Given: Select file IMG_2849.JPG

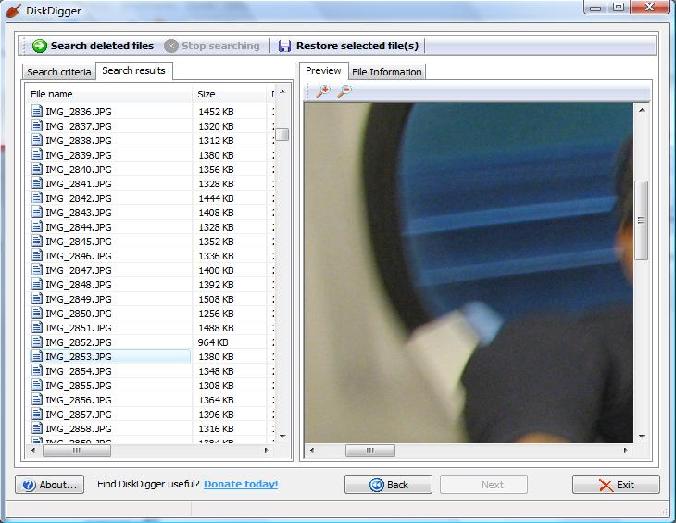Looking at the screenshot, I should (78, 299).
